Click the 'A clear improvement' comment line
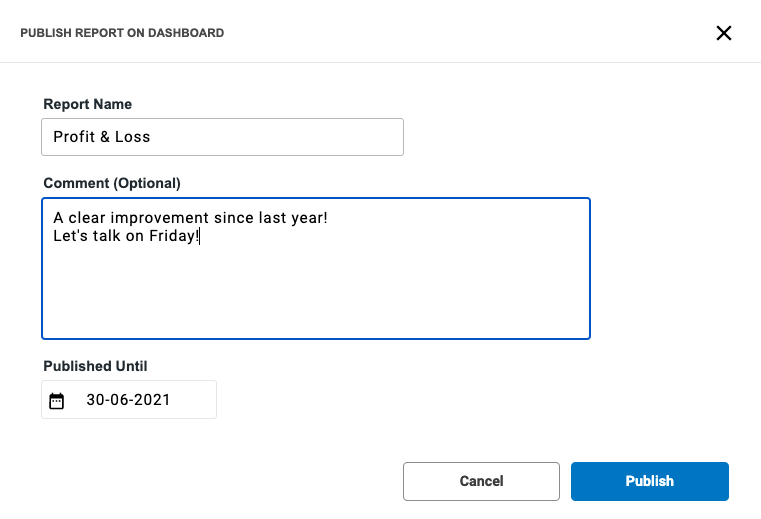Viewport: 761px width, 519px height. point(190,218)
